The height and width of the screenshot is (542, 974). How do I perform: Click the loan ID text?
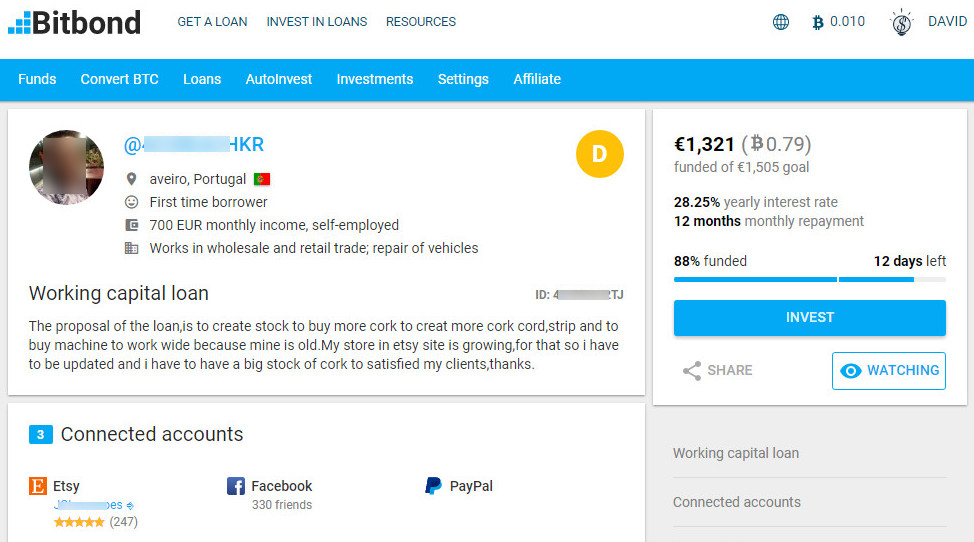point(579,295)
